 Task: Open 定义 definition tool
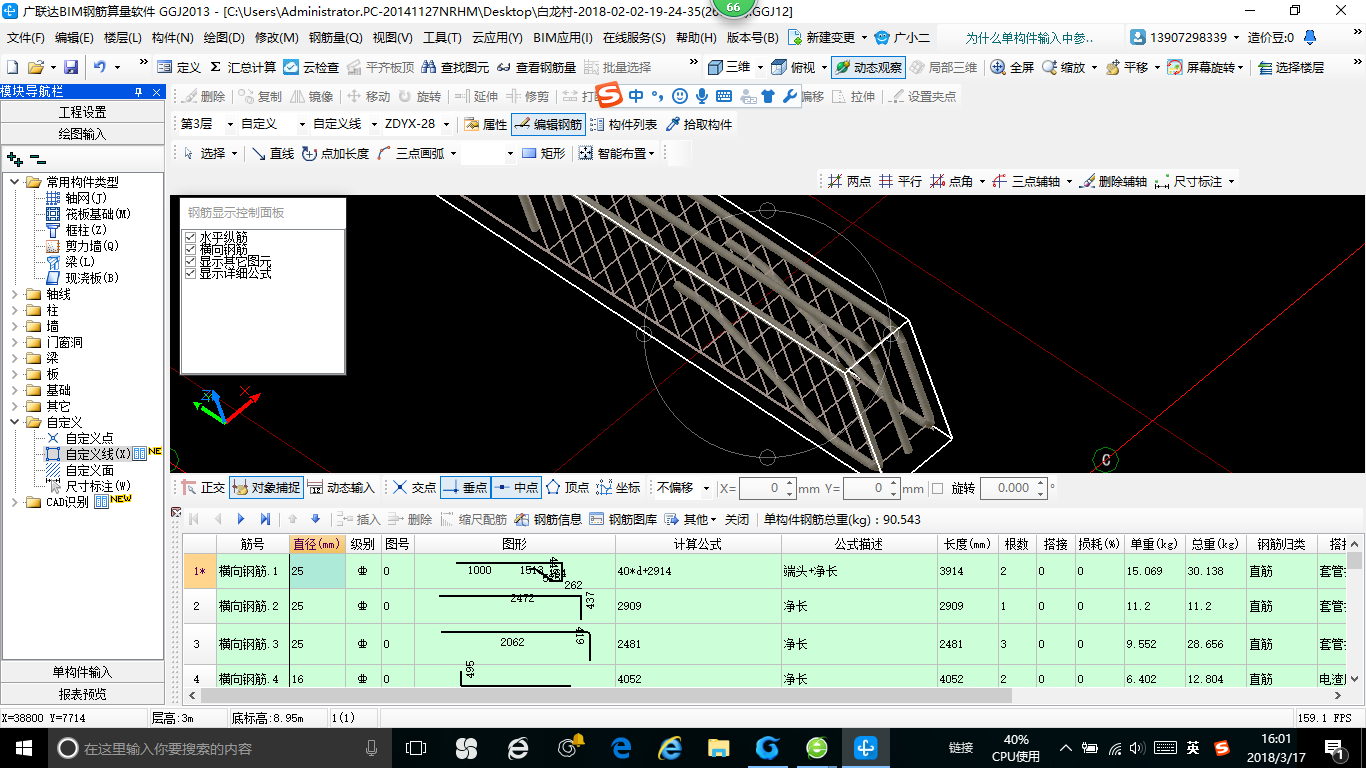[179, 67]
